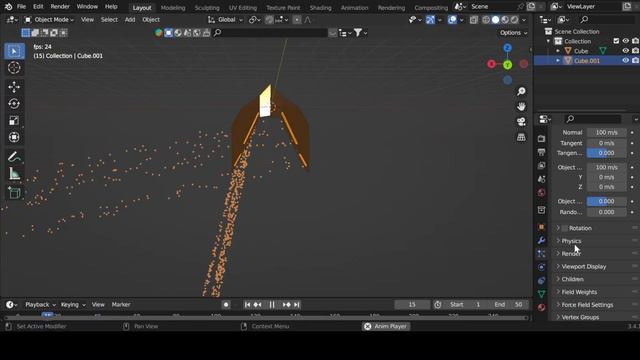Toggle Collection visibility eye icon
Screen dimensions: 640x360
[625, 41]
